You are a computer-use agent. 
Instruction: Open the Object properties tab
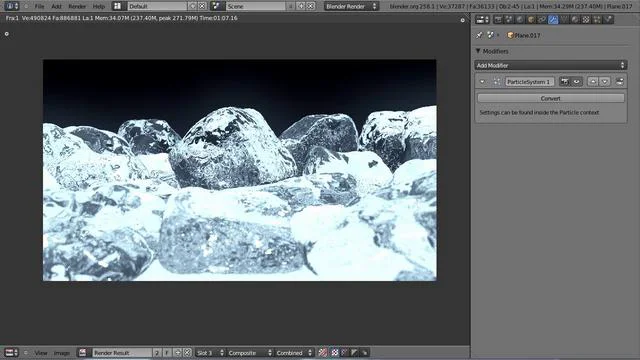tap(531, 19)
